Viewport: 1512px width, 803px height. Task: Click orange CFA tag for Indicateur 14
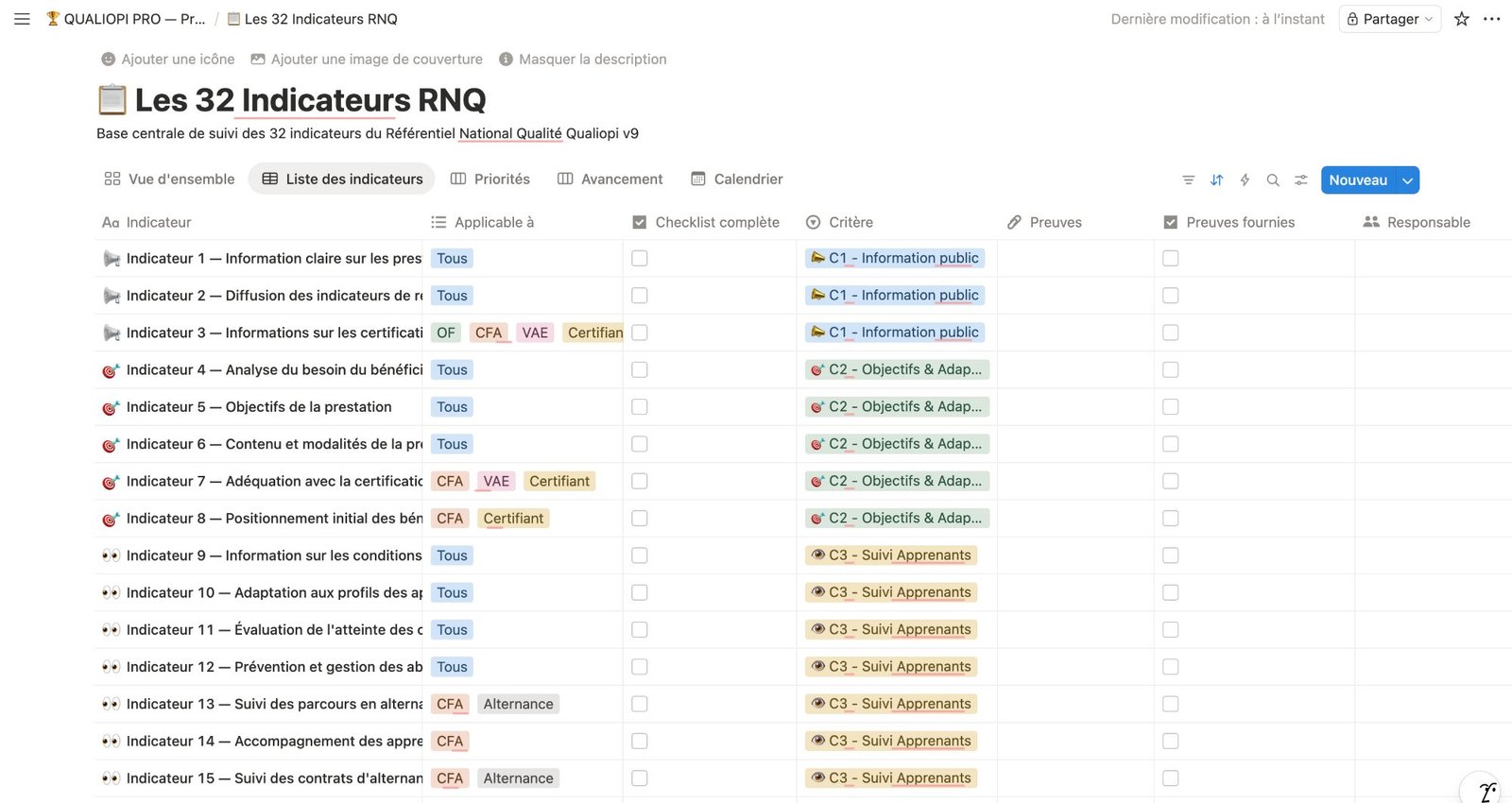450,742
